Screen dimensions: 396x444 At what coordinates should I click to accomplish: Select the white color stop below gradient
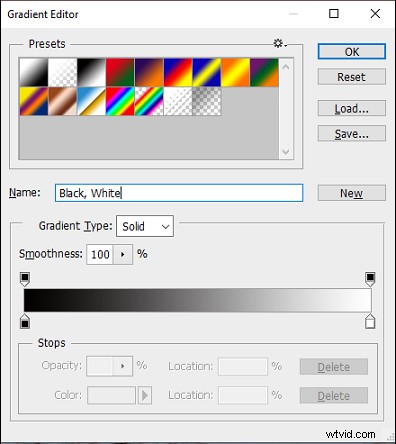coord(370,321)
